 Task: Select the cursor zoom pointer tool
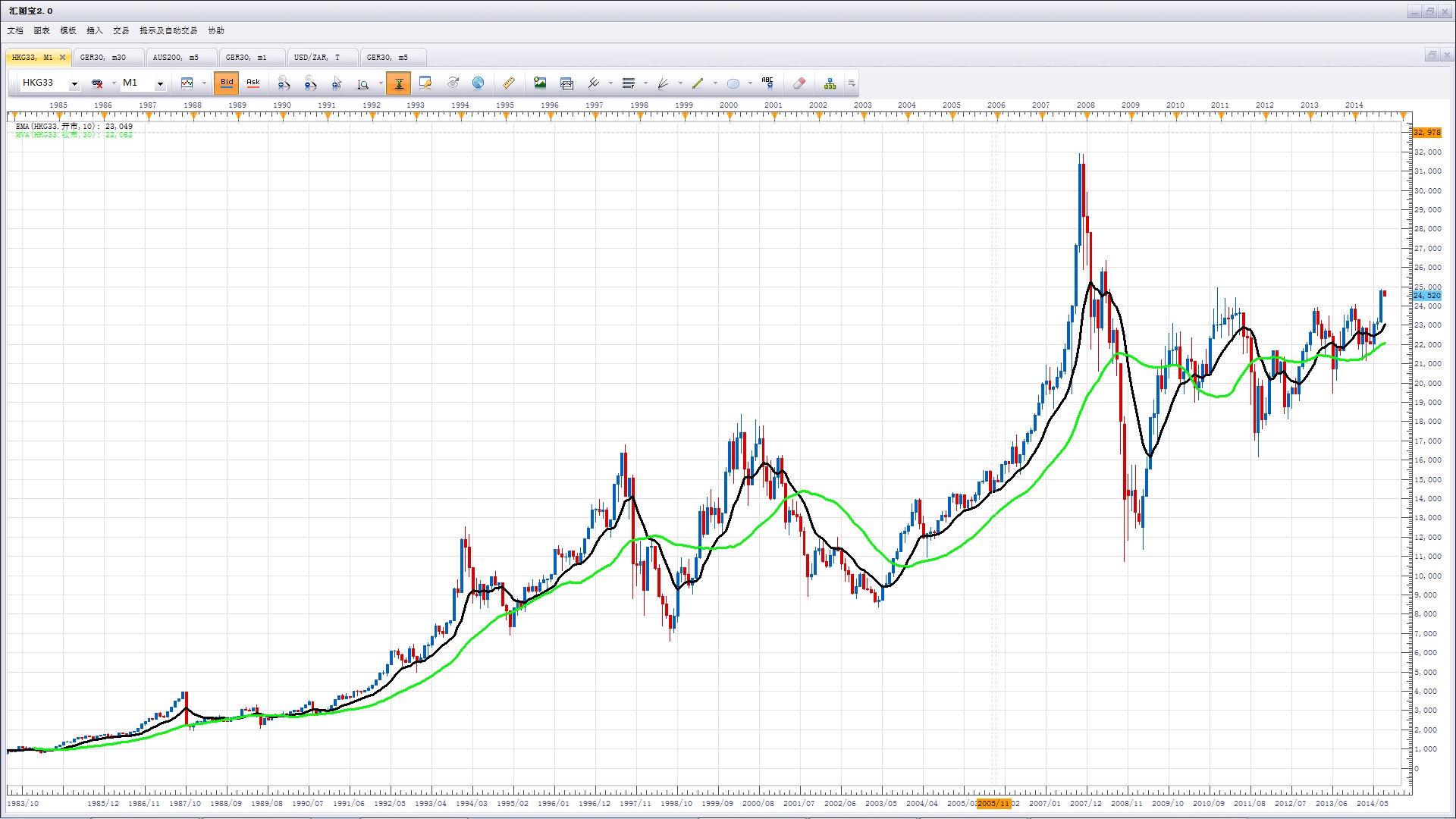coord(337,83)
